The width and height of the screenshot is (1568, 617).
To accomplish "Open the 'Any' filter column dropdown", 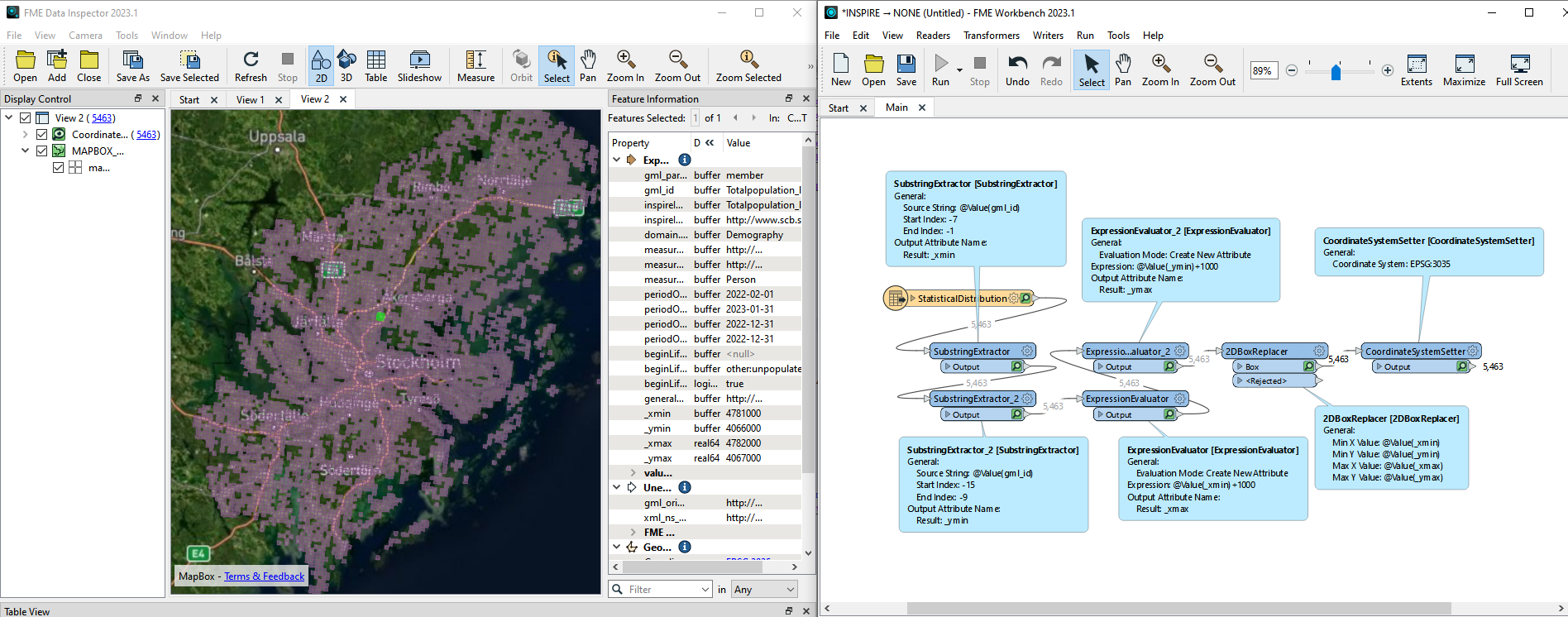I will pos(764,589).
